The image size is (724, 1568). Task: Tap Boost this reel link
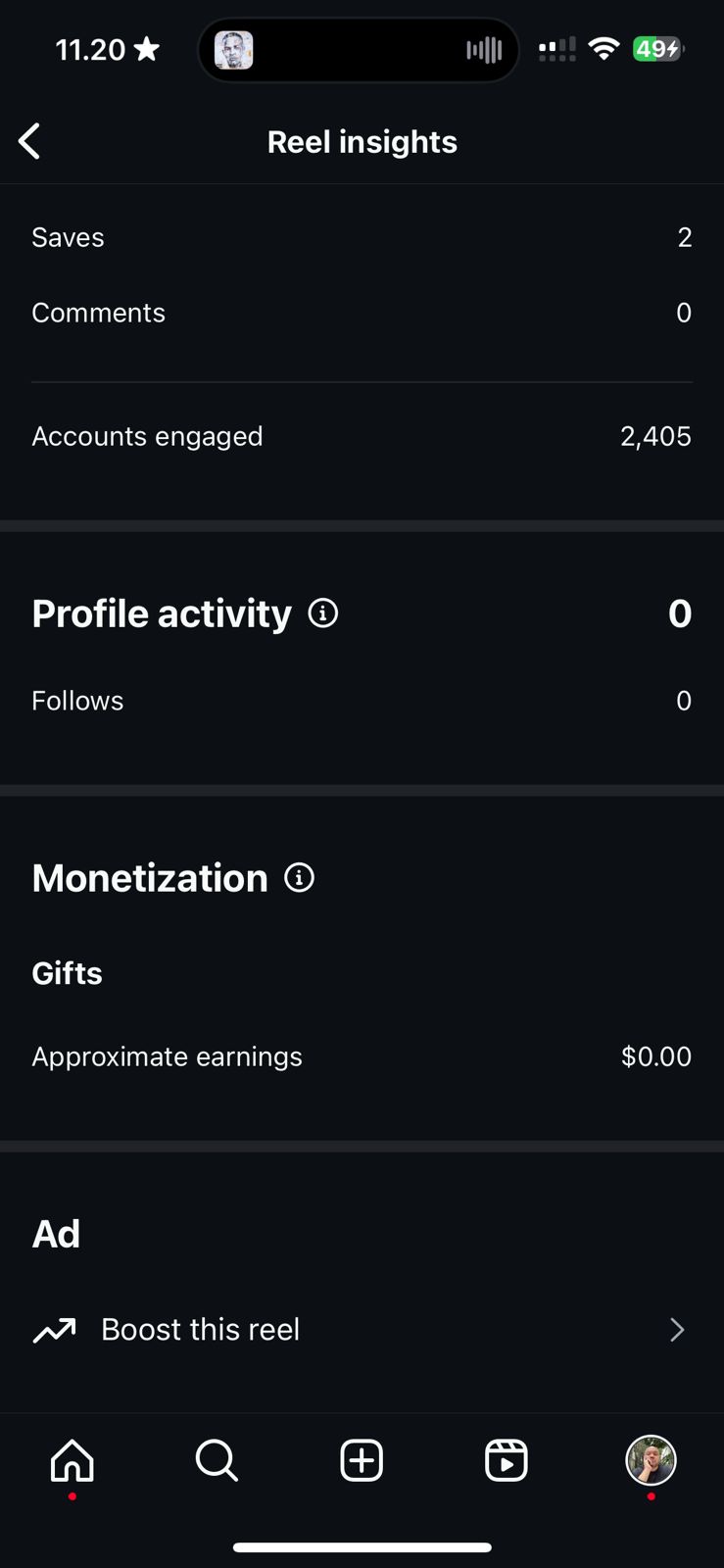[201, 1330]
